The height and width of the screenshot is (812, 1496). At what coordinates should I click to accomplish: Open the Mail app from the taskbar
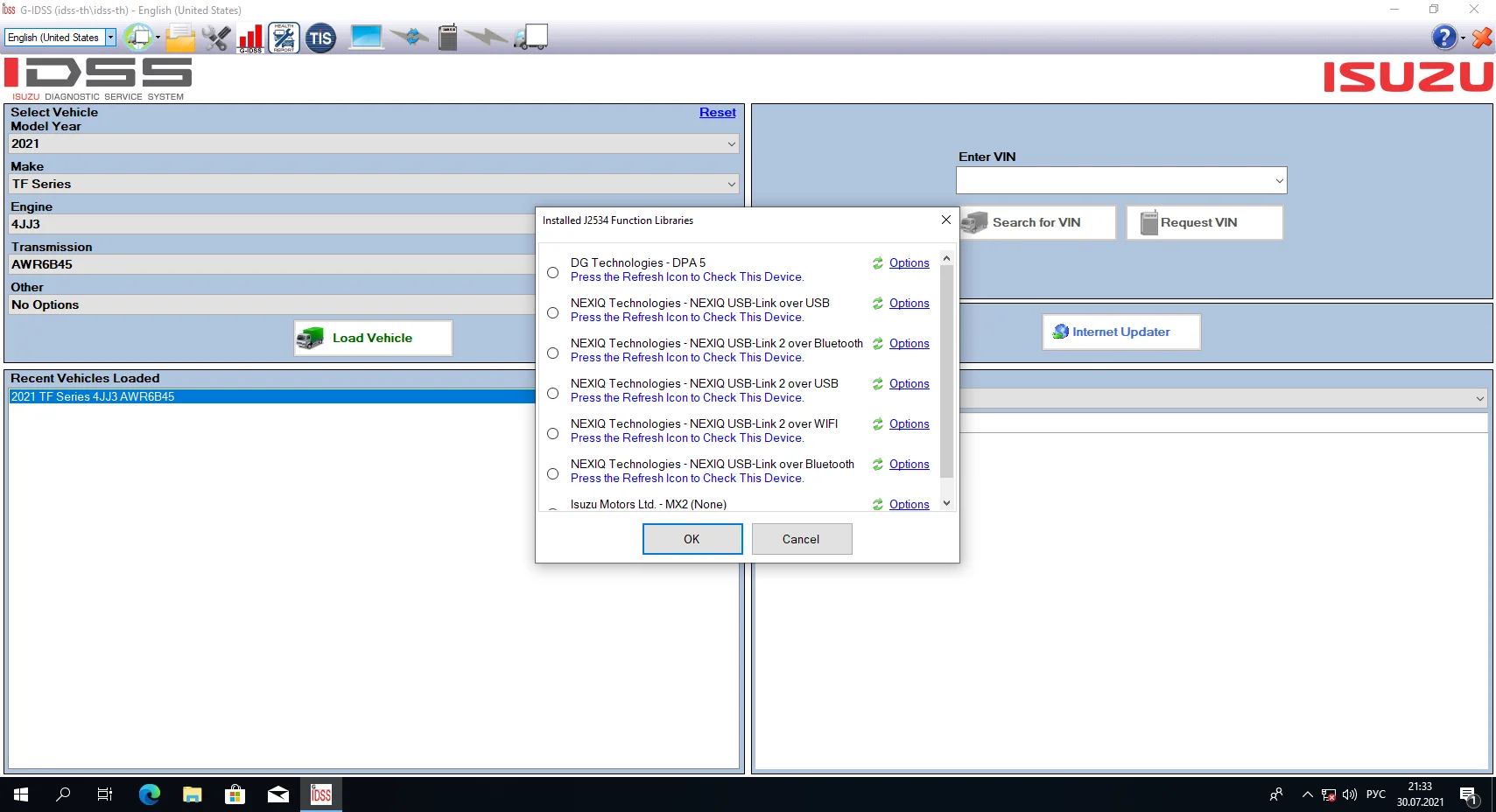tap(278, 794)
